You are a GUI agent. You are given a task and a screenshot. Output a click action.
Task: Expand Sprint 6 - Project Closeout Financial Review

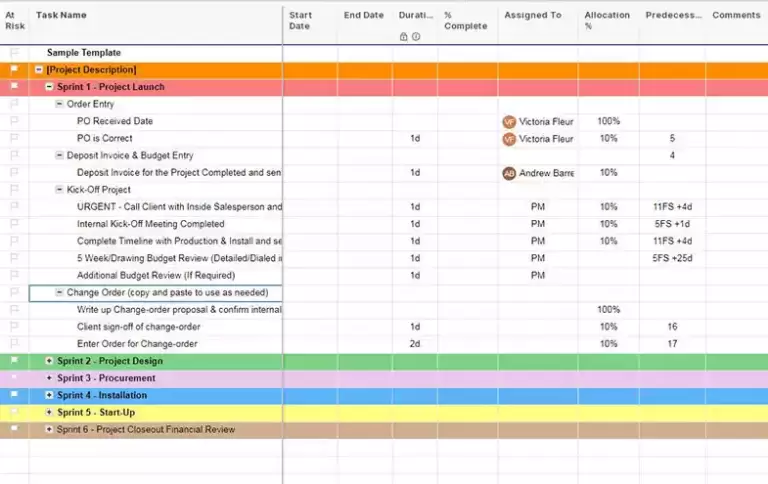coord(49,430)
